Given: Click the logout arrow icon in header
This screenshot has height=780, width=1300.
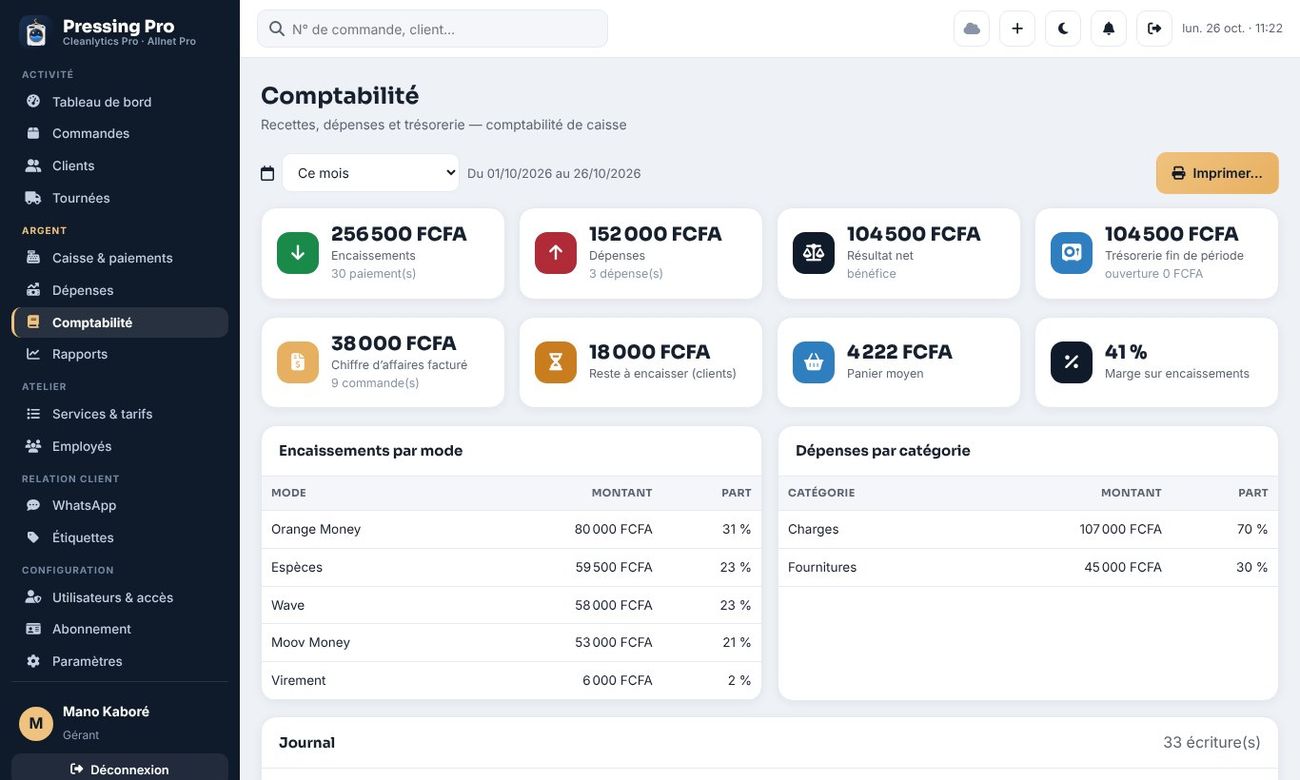Looking at the screenshot, I should click(1154, 28).
